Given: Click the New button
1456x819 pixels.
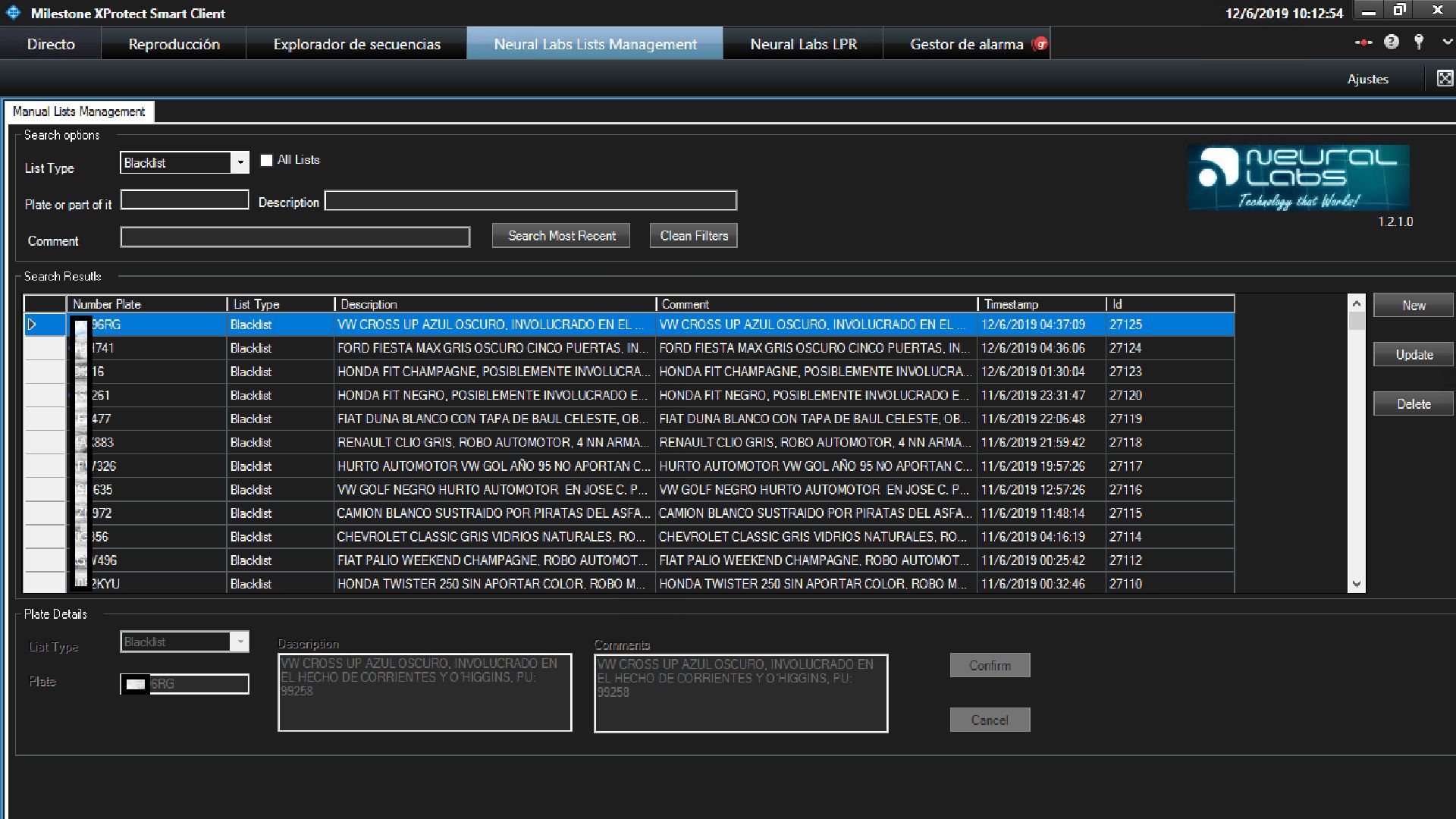Looking at the screenshot, I should point(1414,306).
